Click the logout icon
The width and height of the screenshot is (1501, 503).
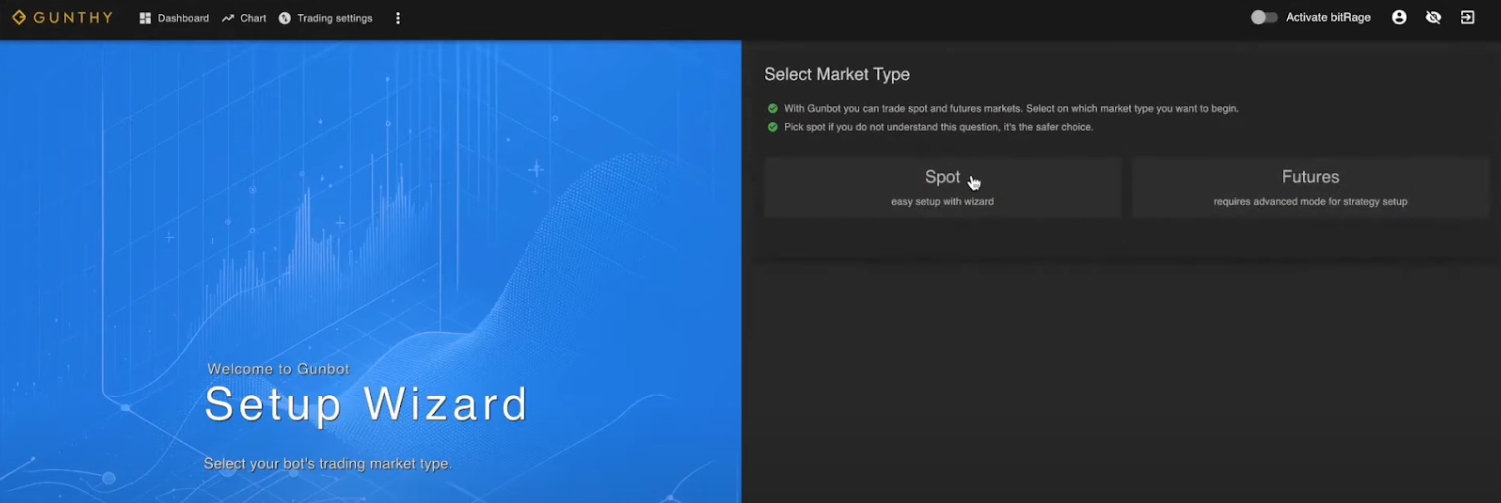point(1467,18)
